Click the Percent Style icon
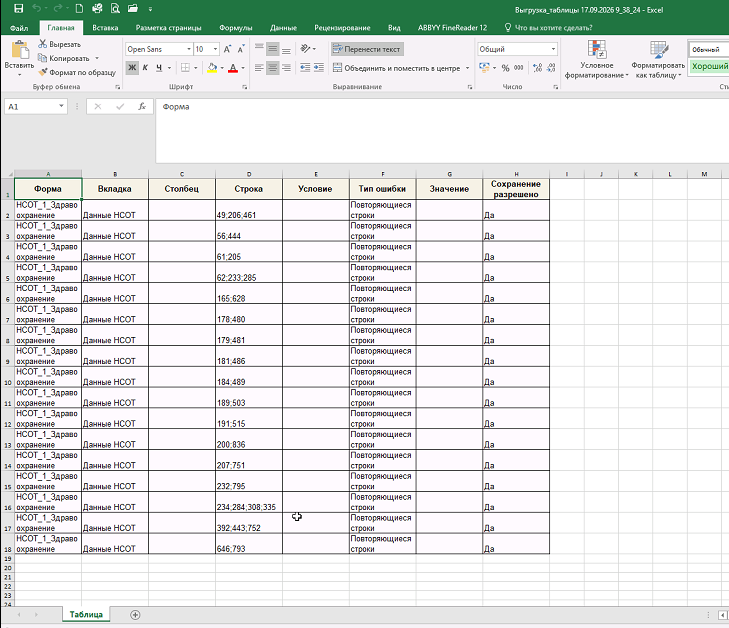Viewport: 729px width, 628px height. tap(505, 68)
